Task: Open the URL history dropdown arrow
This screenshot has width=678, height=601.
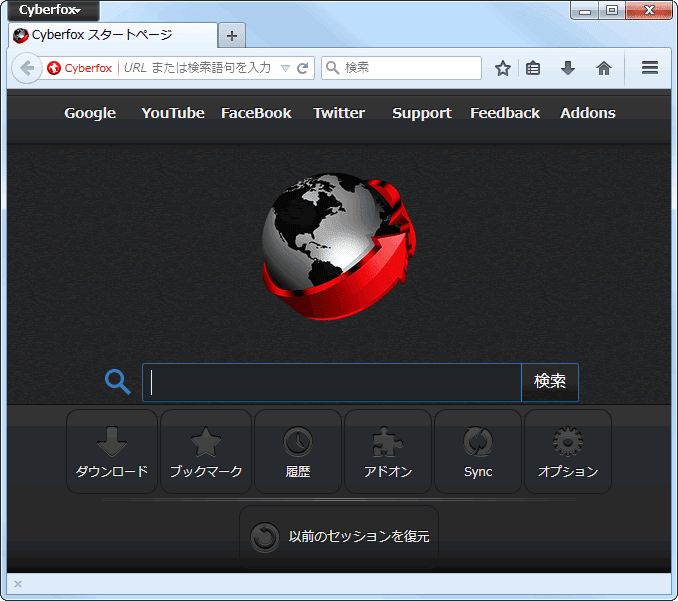Action: point(285,68)
